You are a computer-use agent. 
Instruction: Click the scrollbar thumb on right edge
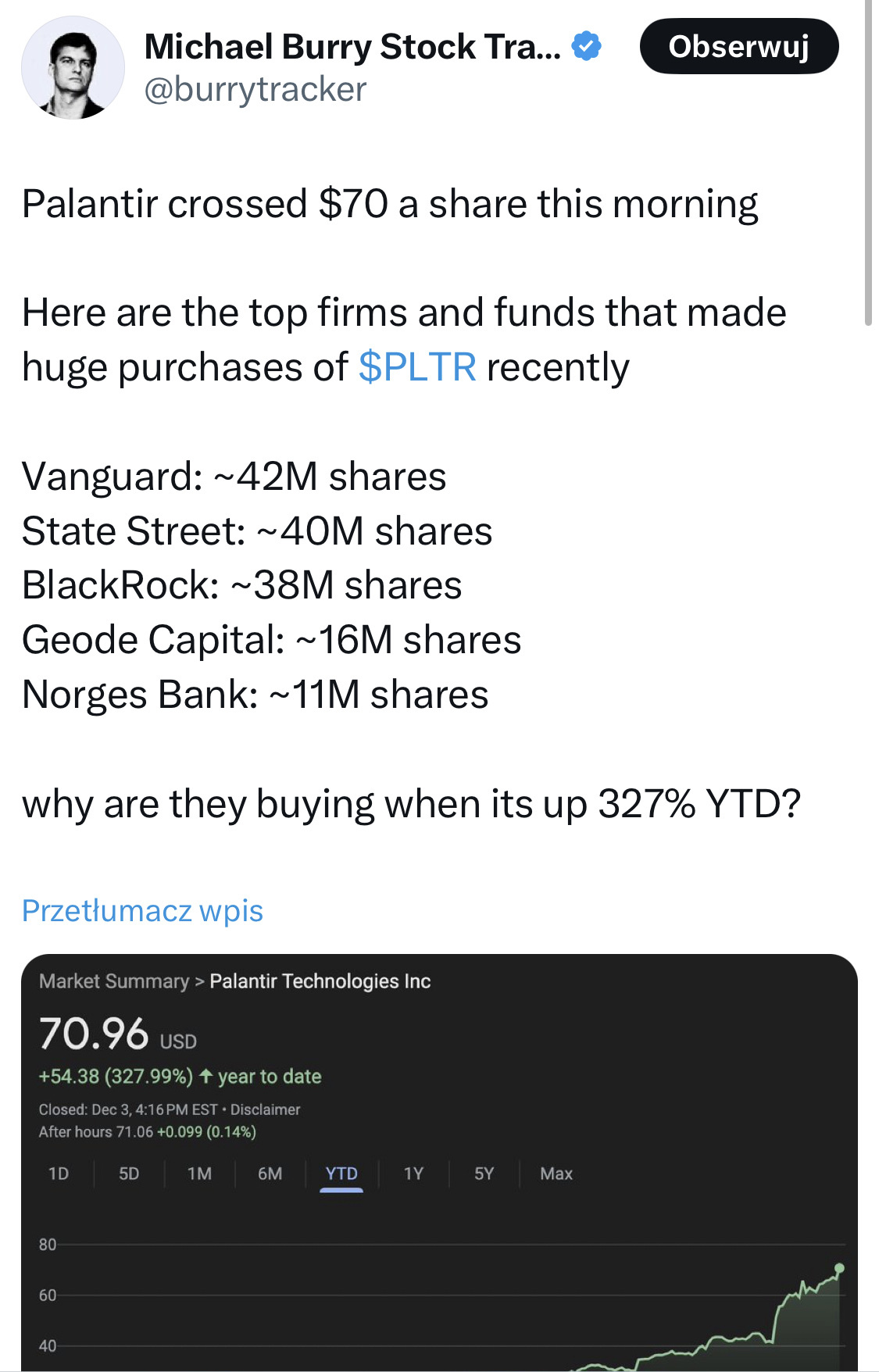[868, 164]
